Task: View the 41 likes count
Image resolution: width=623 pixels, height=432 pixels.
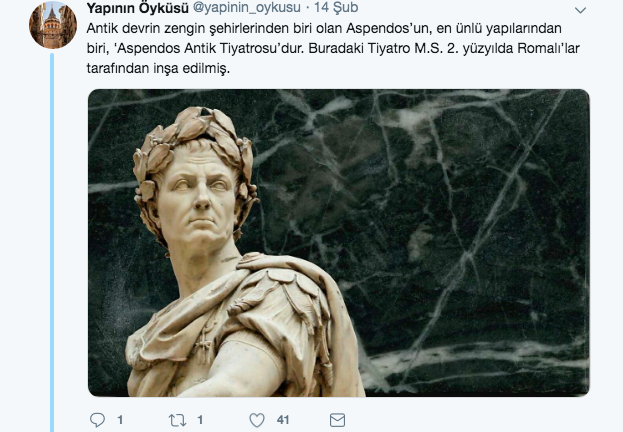Action: pos(283,420)
